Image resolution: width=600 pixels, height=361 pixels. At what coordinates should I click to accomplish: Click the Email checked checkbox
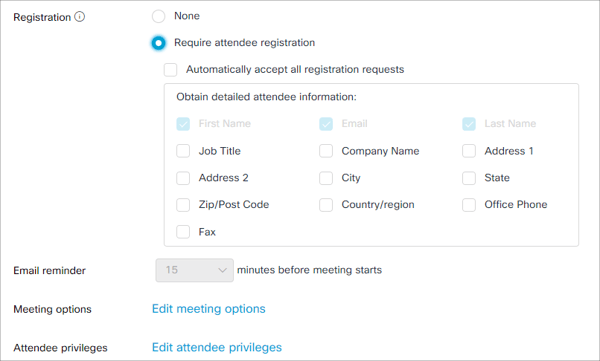point(326,124)
